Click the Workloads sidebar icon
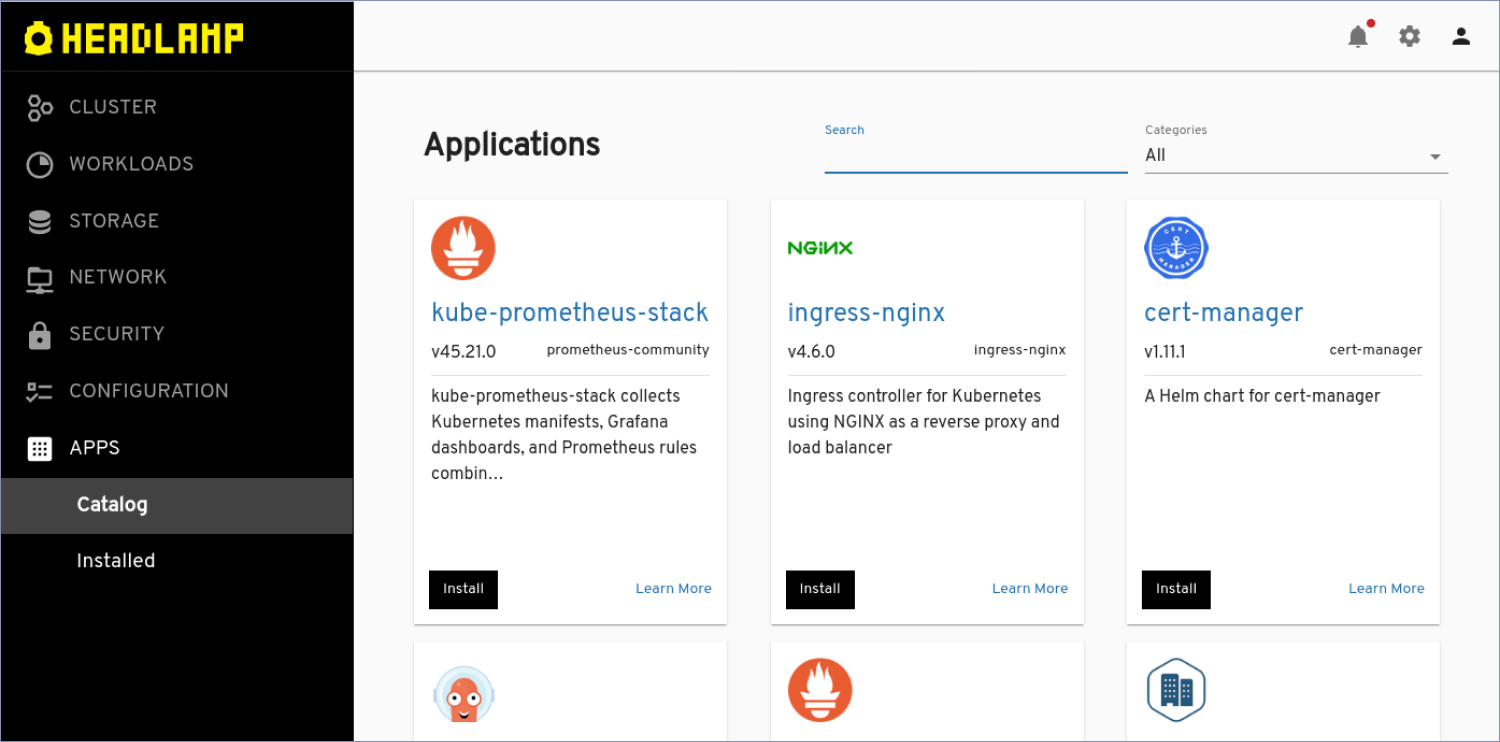Image resolution: width=1500 pixels, height=742 pixels. coord(40,164)
